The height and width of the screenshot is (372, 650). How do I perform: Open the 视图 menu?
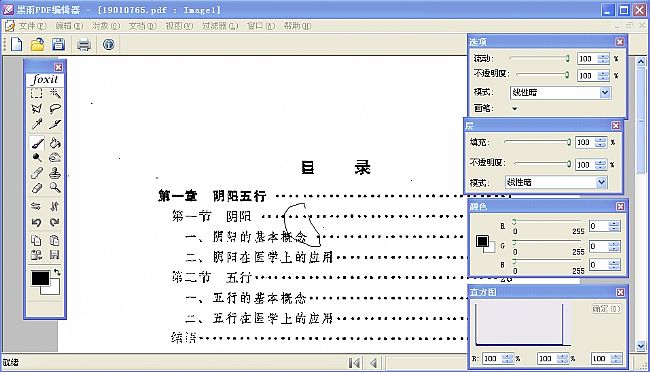tap(179, 26)
